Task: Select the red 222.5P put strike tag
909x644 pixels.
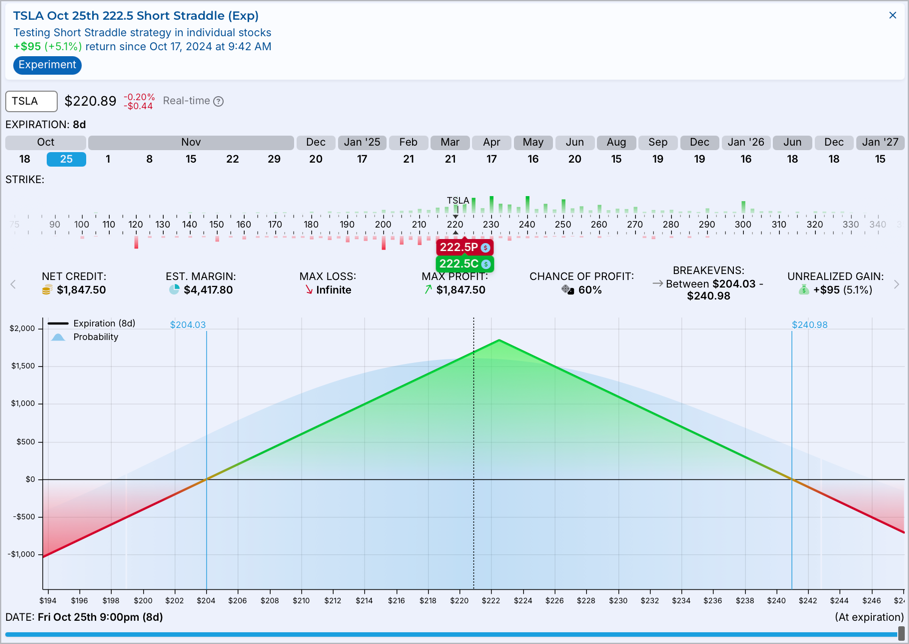Action: tap(465, 248)
